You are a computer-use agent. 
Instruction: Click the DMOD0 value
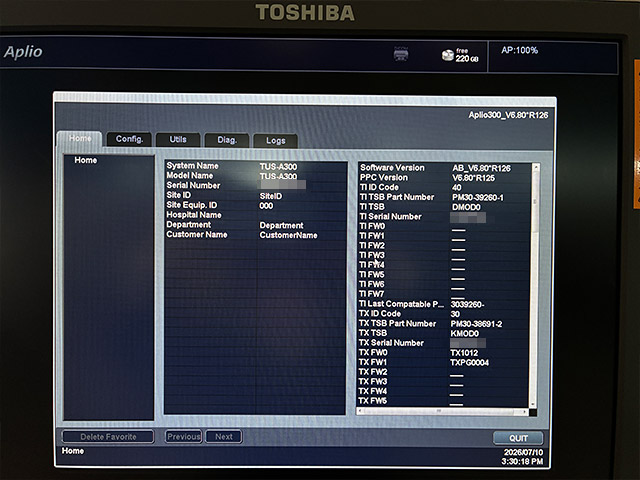click(x=466, y=207)
